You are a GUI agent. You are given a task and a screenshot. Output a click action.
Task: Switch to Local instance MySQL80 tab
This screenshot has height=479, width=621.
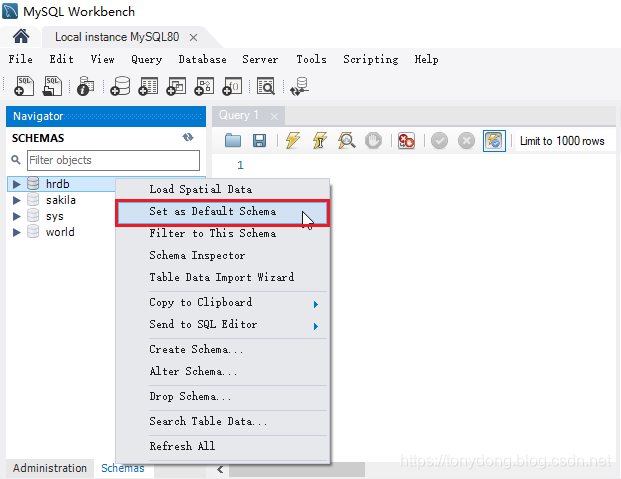[117, 37]
